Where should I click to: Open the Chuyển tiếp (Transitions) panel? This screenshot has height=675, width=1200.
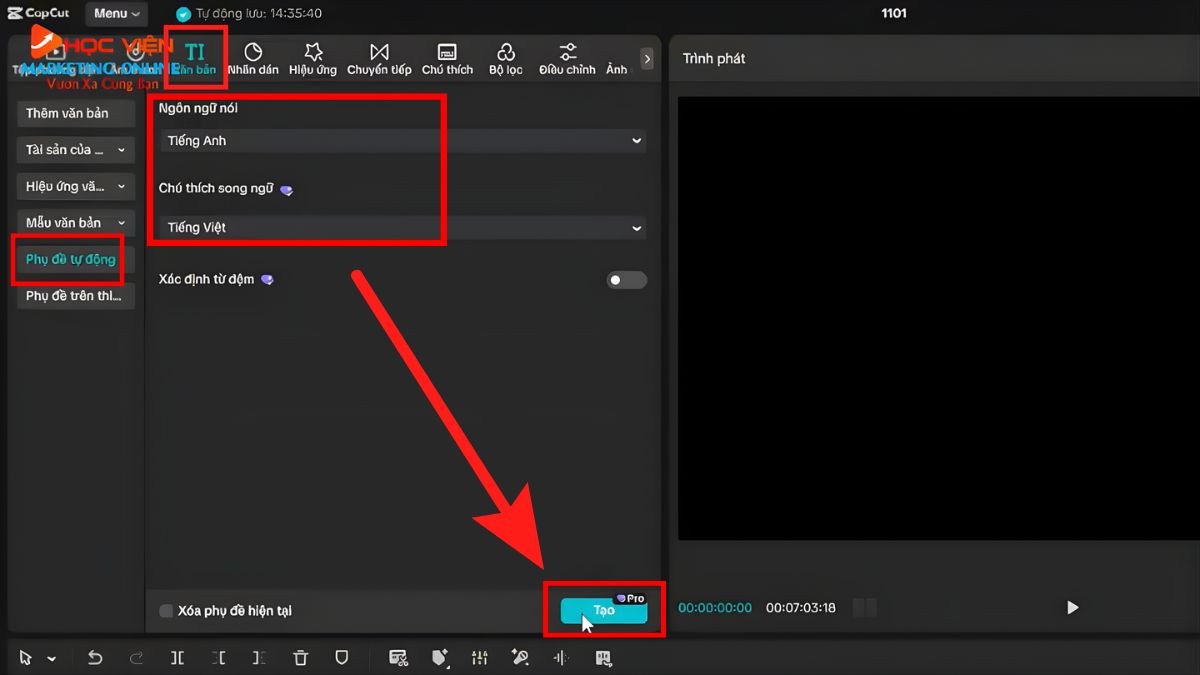pyautogui.click(x=379, y=58)
